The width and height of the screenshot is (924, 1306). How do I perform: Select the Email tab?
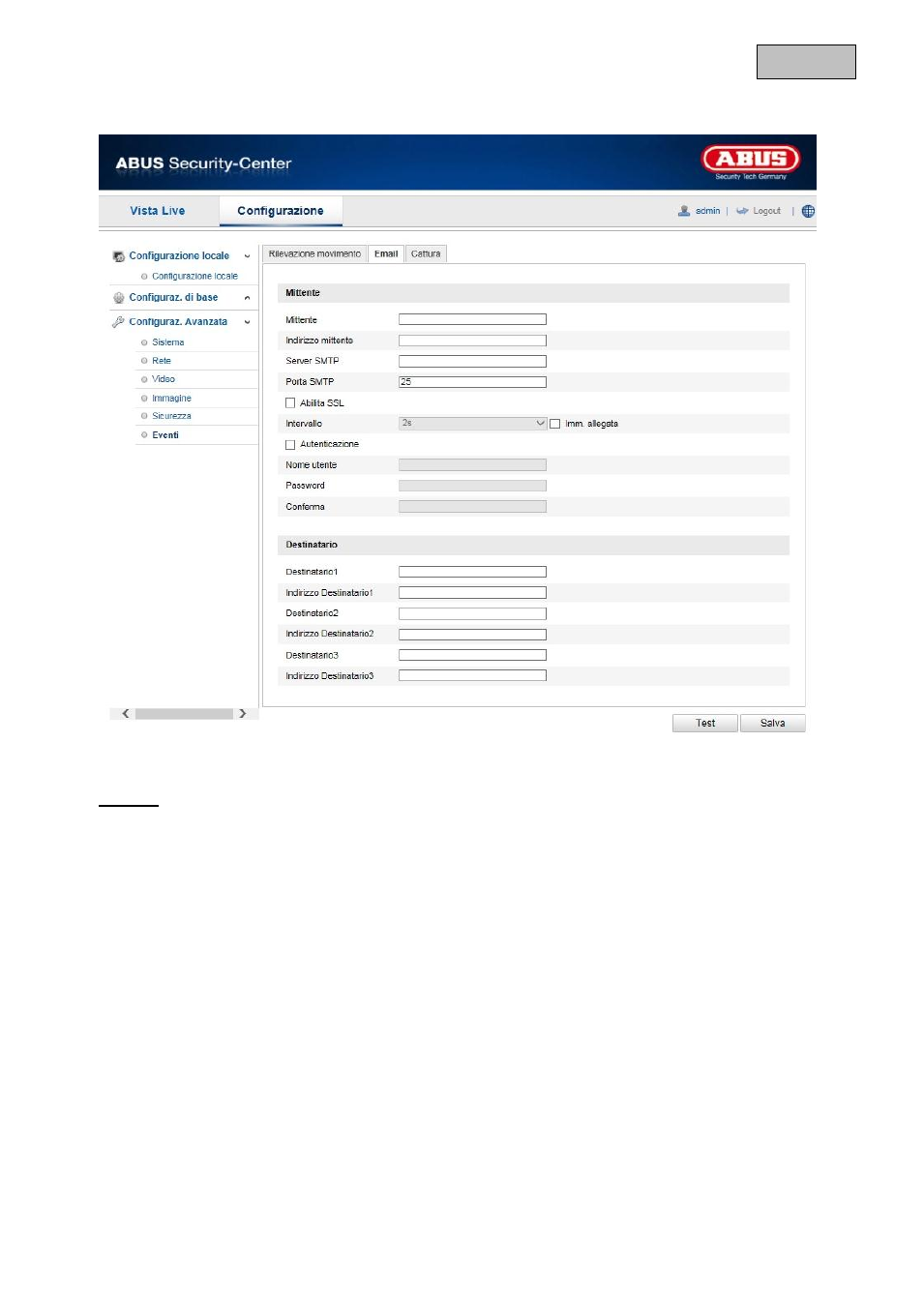pos(386,254)
